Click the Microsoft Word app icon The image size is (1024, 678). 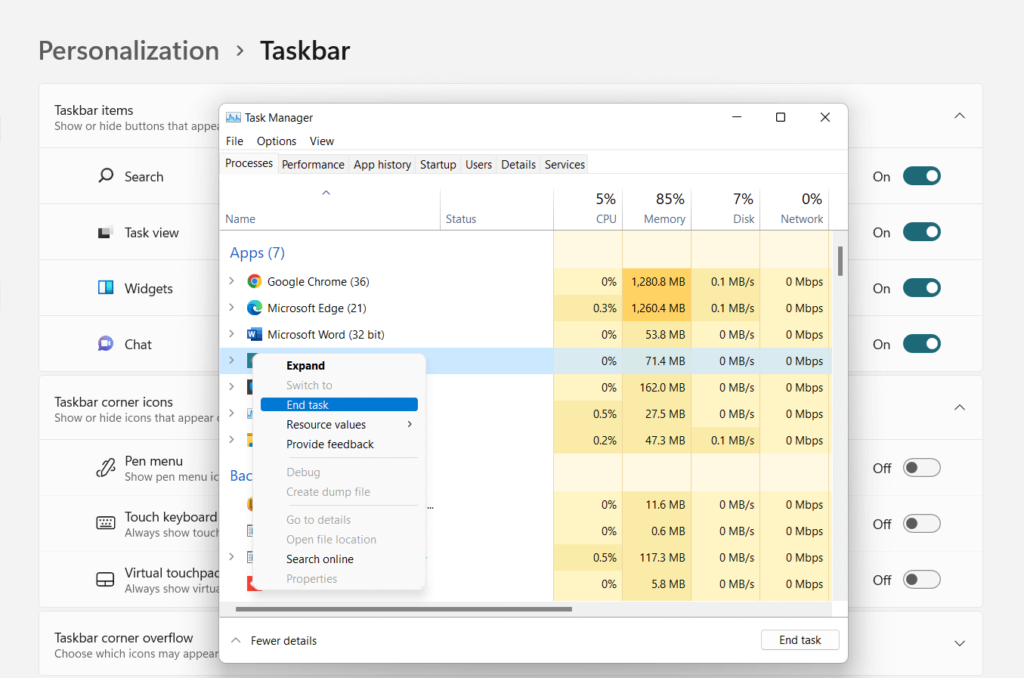pos(254,334)
